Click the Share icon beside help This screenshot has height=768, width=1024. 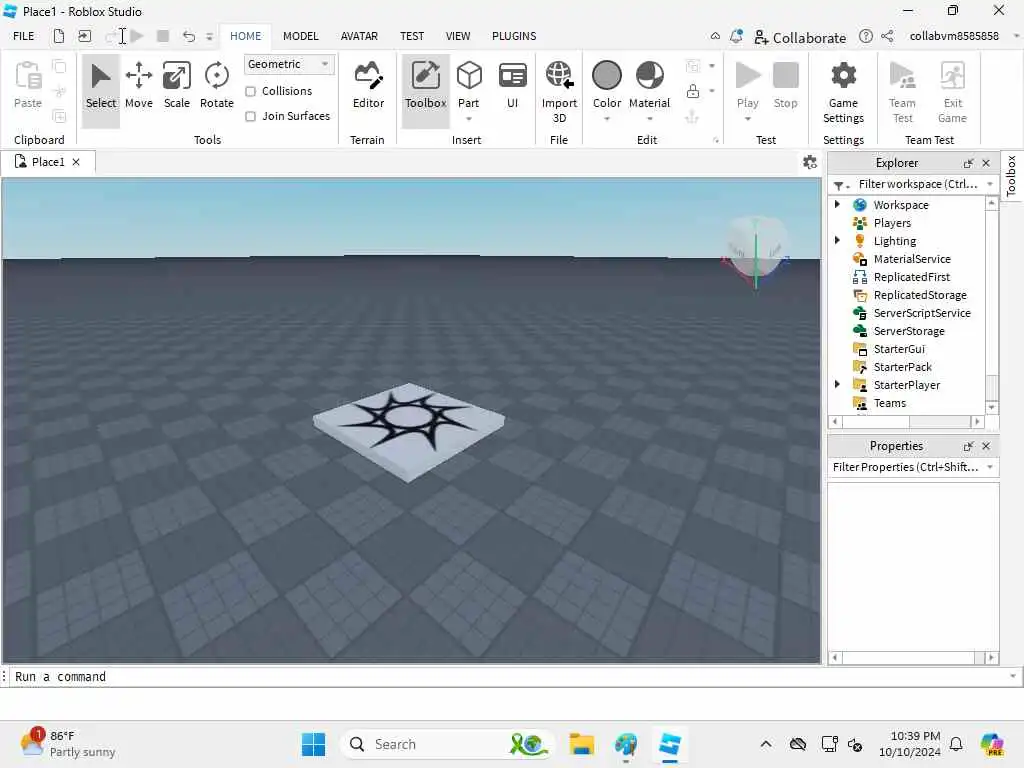[887, 37]
